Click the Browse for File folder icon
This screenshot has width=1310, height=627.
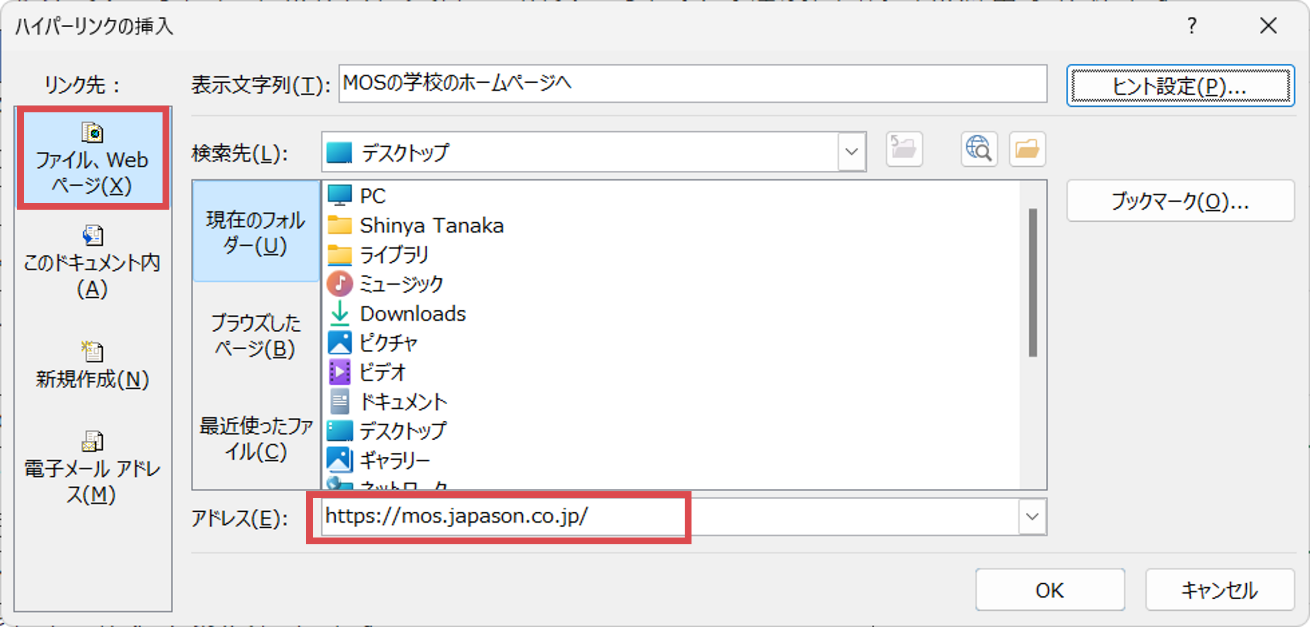(1027, 150)
